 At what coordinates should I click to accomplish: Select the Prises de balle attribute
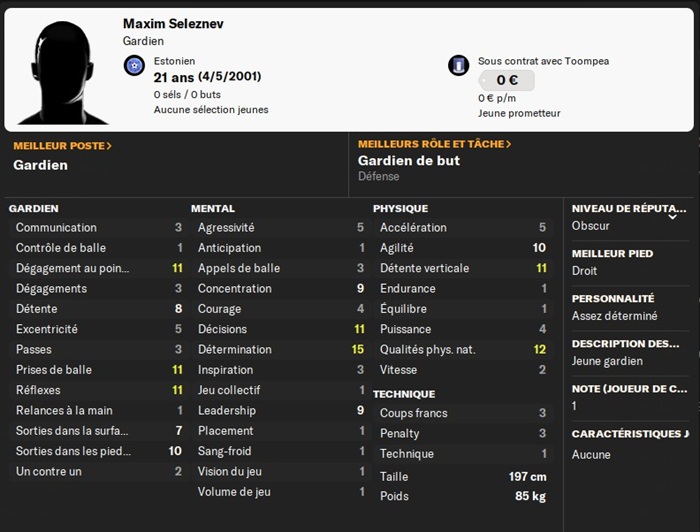pyautogui.click(x=98, y=370)
